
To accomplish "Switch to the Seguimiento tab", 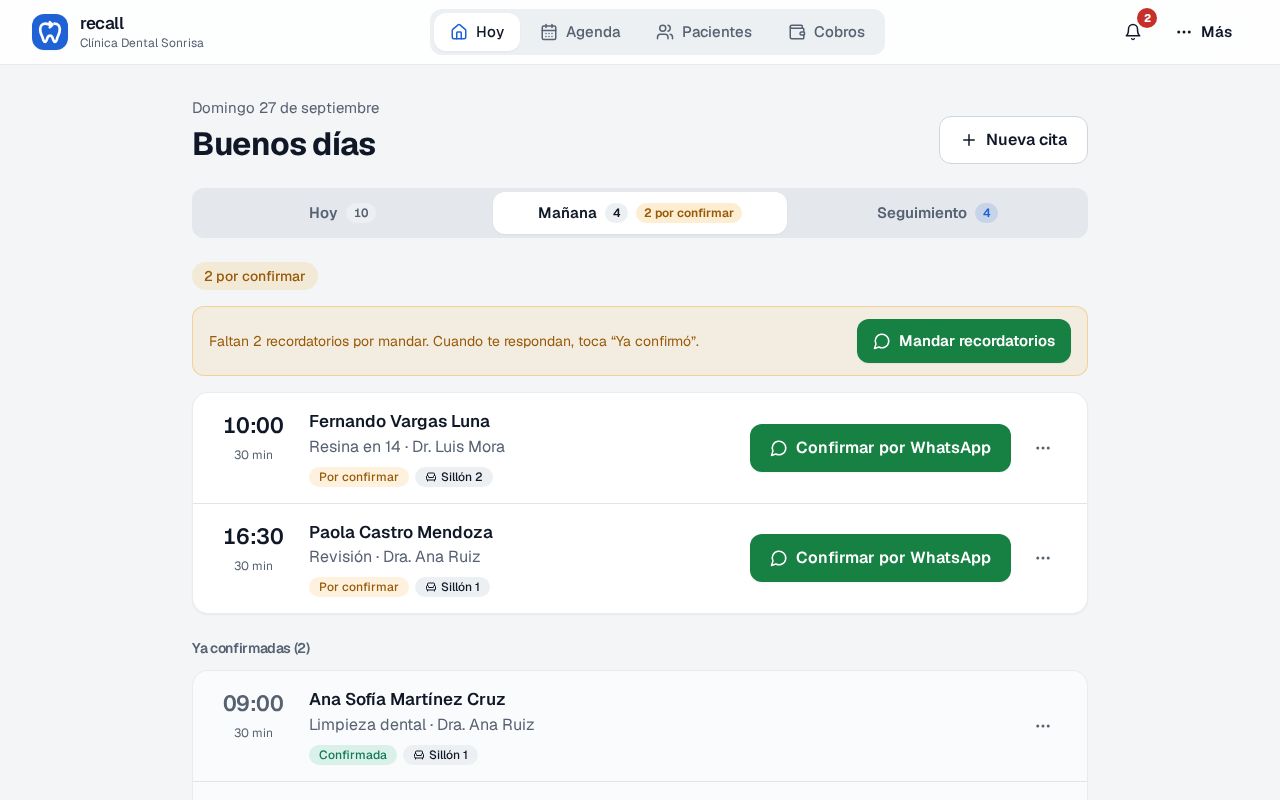I will [x=937, y=213].
